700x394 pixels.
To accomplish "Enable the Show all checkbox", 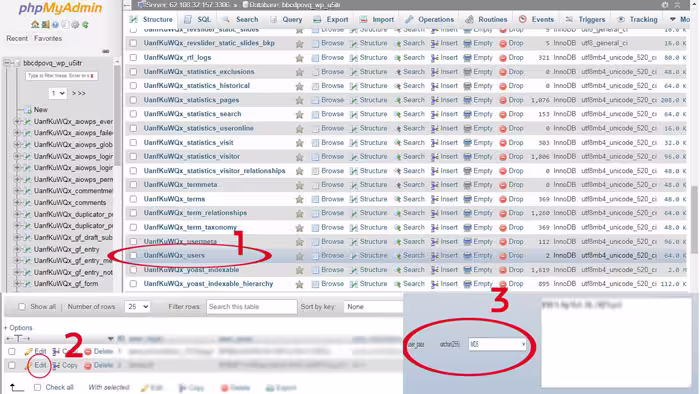I will pyautogui.click(x=22, y=307).
